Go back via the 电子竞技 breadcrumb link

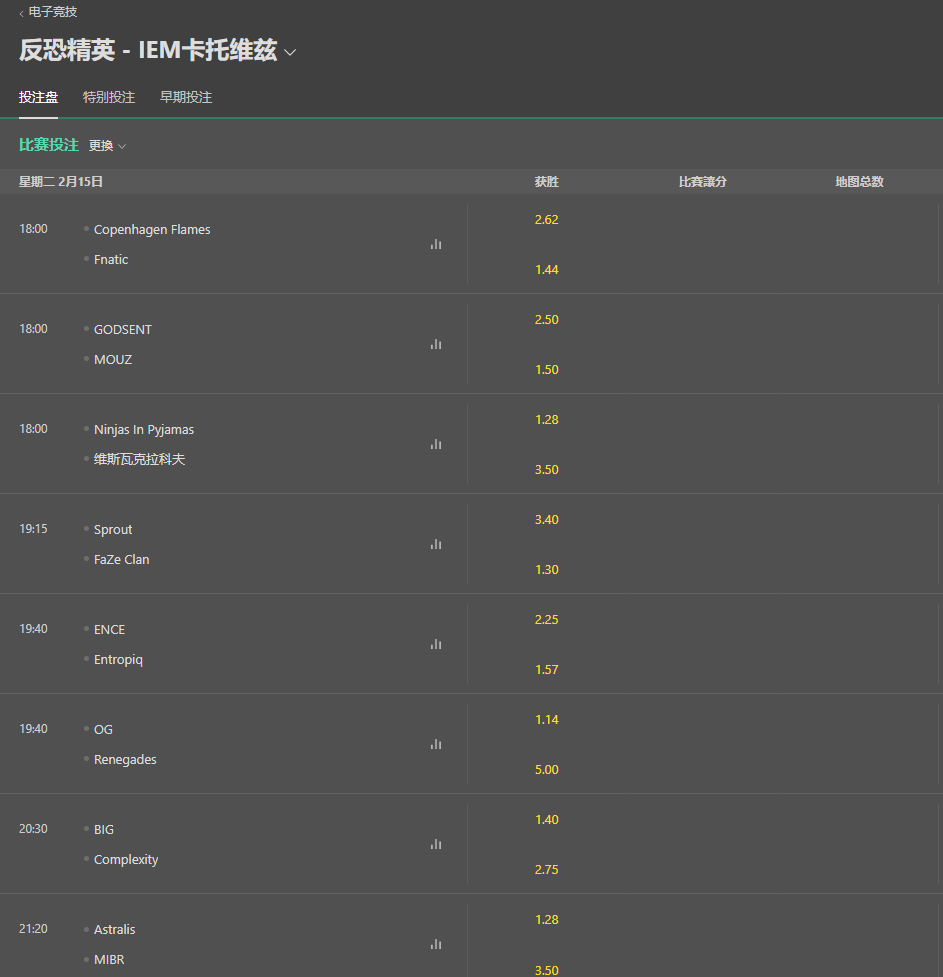[46, 13]
